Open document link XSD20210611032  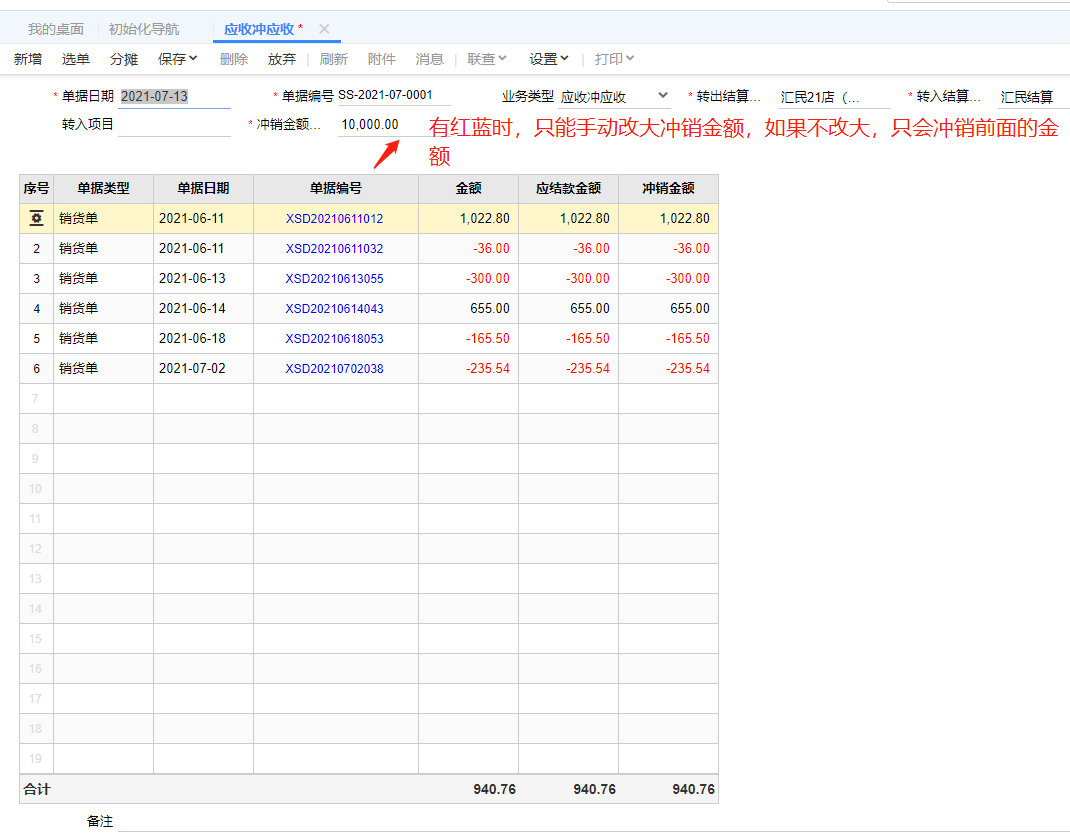334,249
